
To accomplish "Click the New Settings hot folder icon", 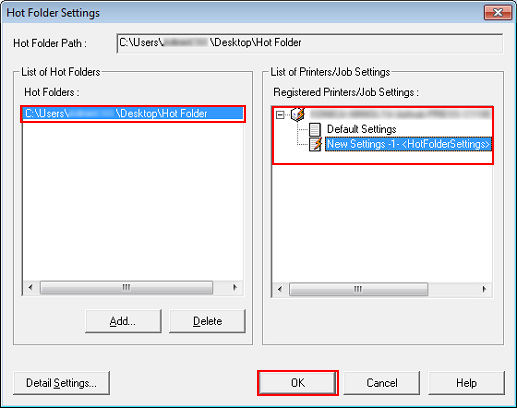I will 315,144.
